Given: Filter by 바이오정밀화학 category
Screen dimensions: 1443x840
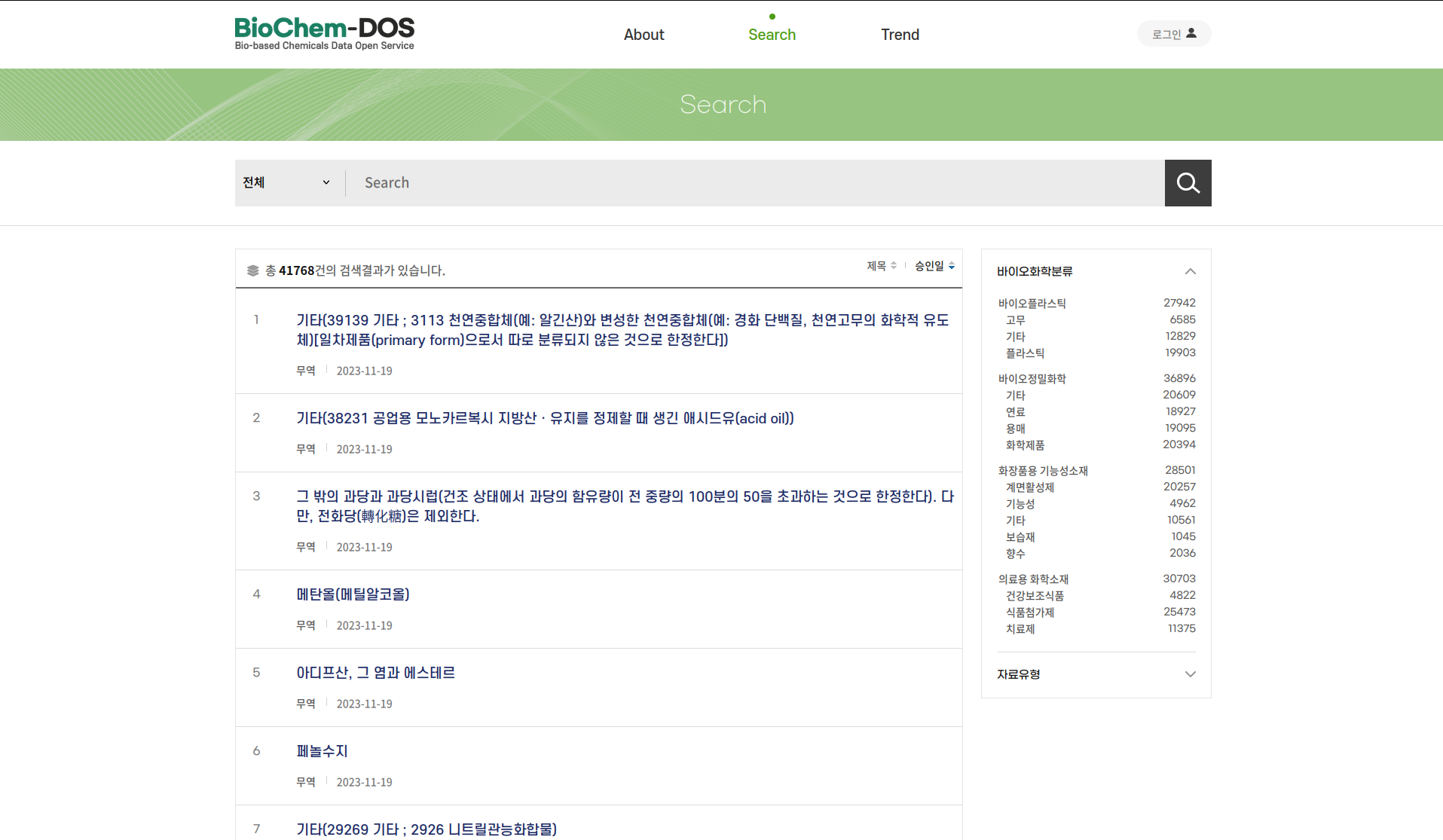Looking at the screenshot, I should [x=1032, y=379].
